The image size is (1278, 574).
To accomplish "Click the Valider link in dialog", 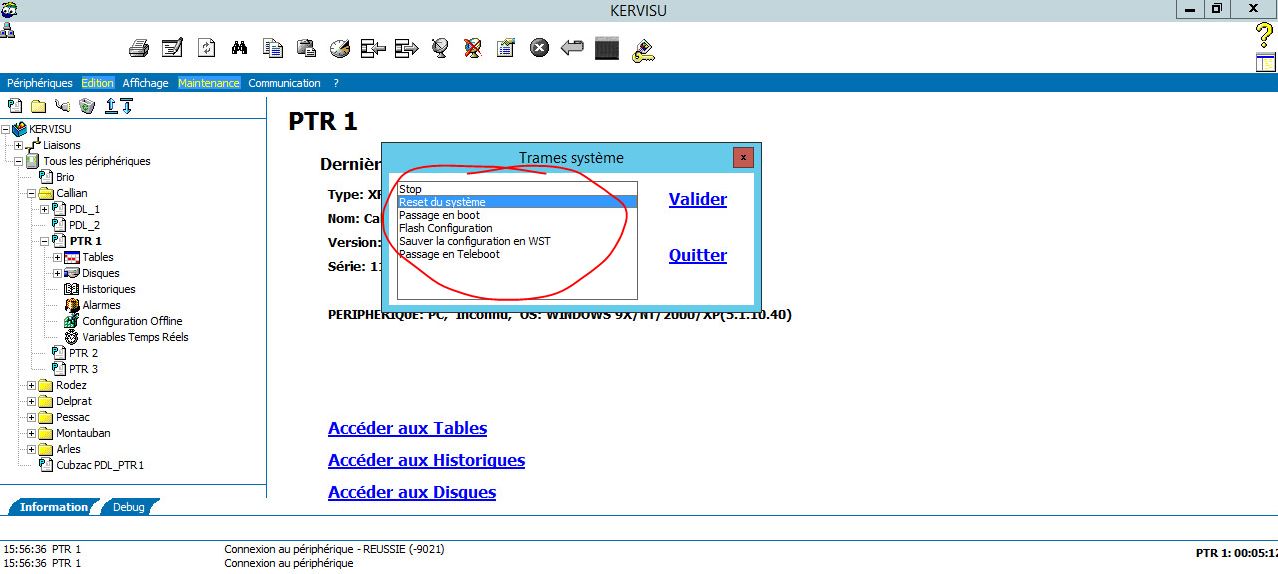I will coord(697,199).
